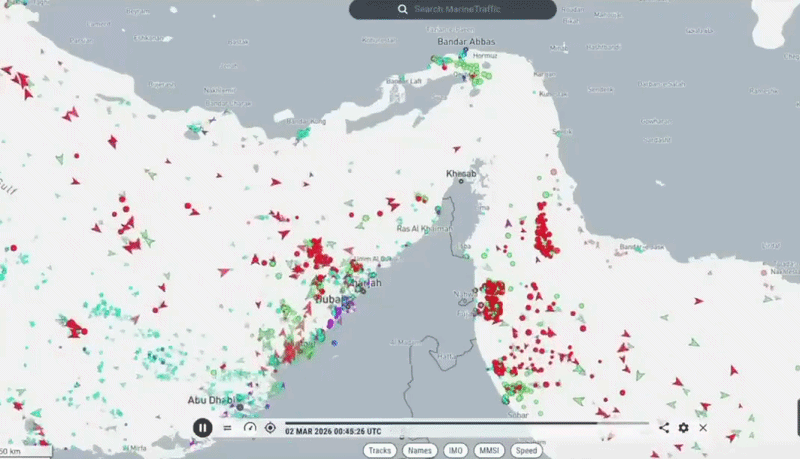Share the playback via share icon
Viewport: 800px width, 459px height.
point(664,428)
